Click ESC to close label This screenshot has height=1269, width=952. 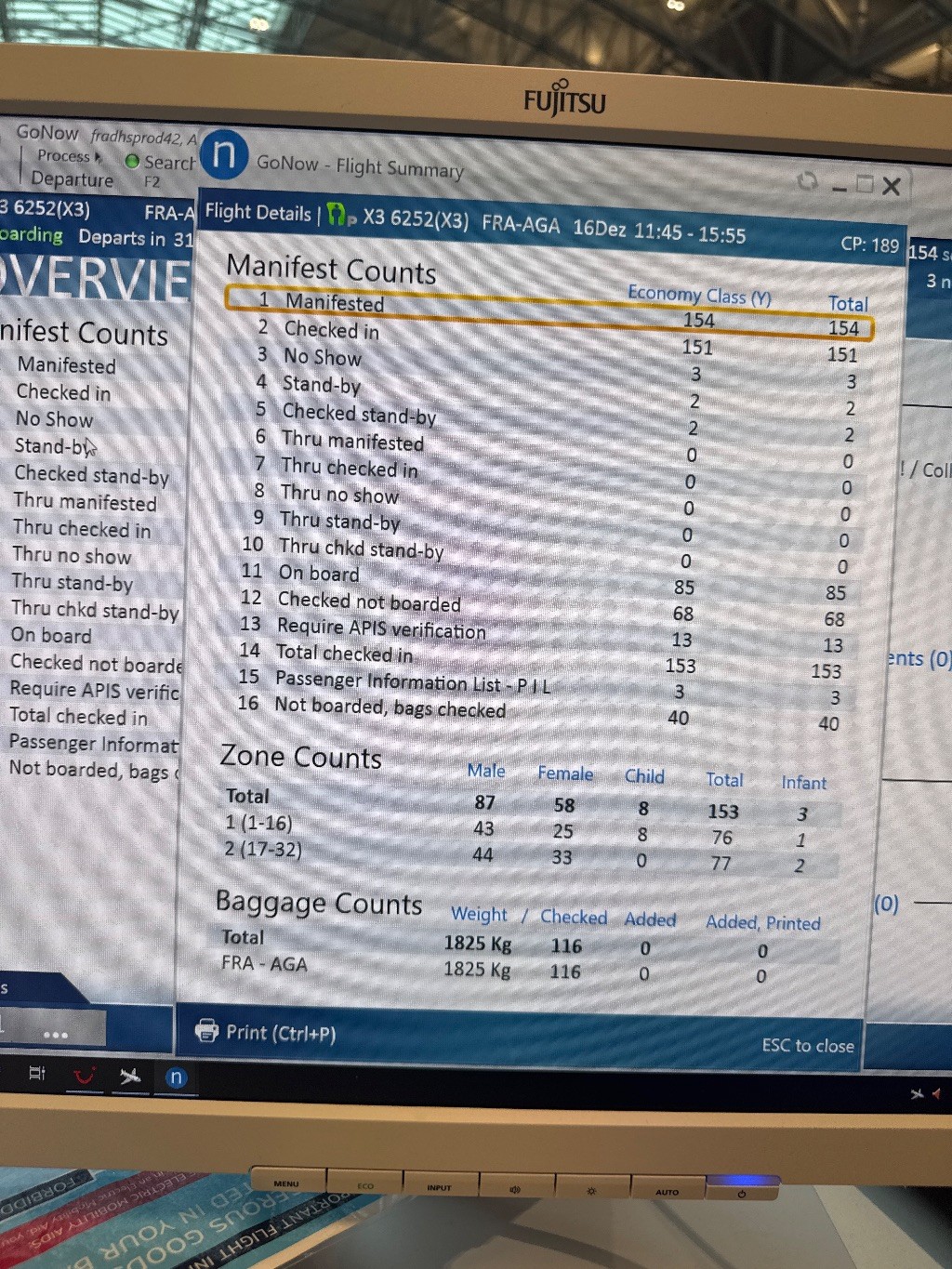[x=807, y=1045]
